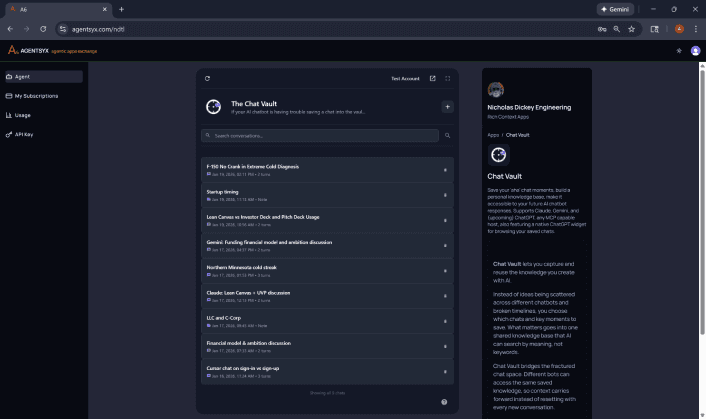The width and height of the screenshot is (706, 419).
Task: Click the page's vertical scrollbar thumb
Action: pyautogui.click(x=702, y=202)
